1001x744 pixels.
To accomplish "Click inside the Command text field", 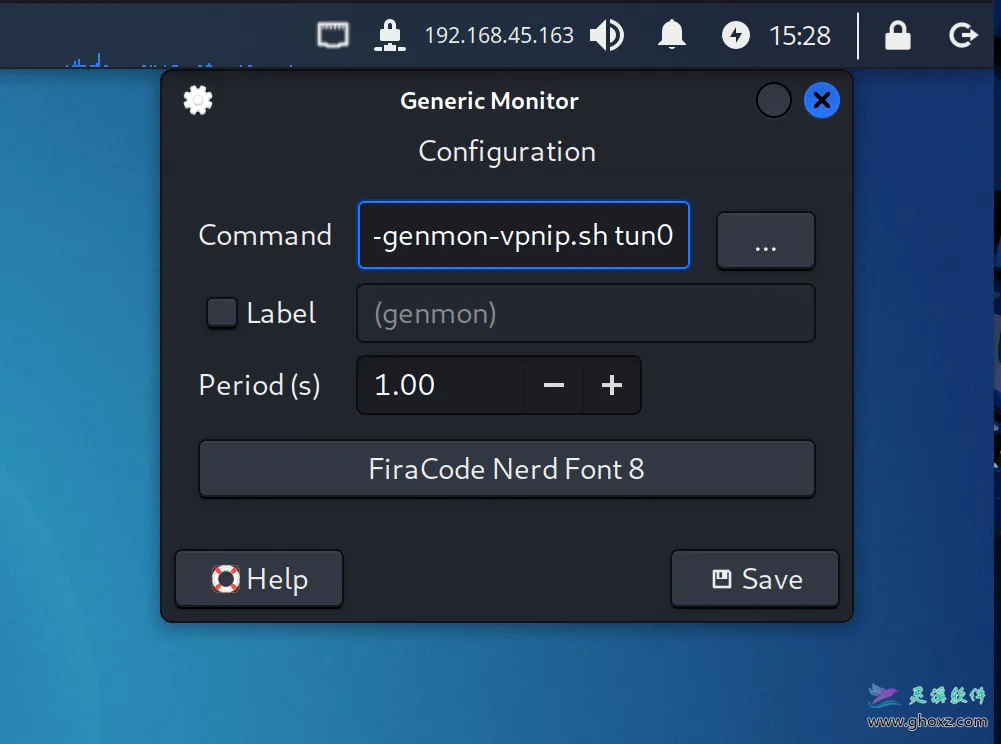I will (523, 235).
